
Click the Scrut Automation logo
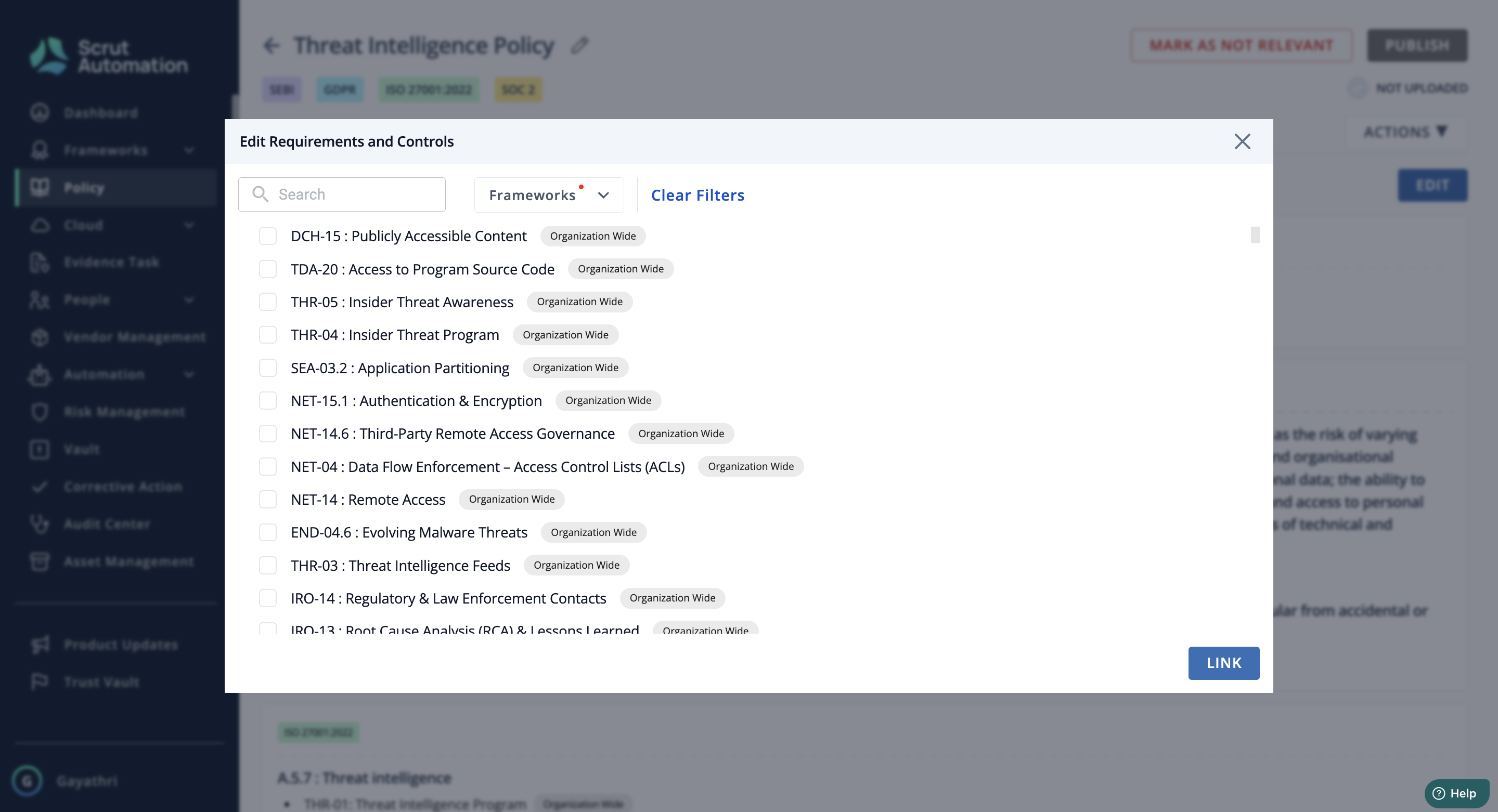pos(109,56)
